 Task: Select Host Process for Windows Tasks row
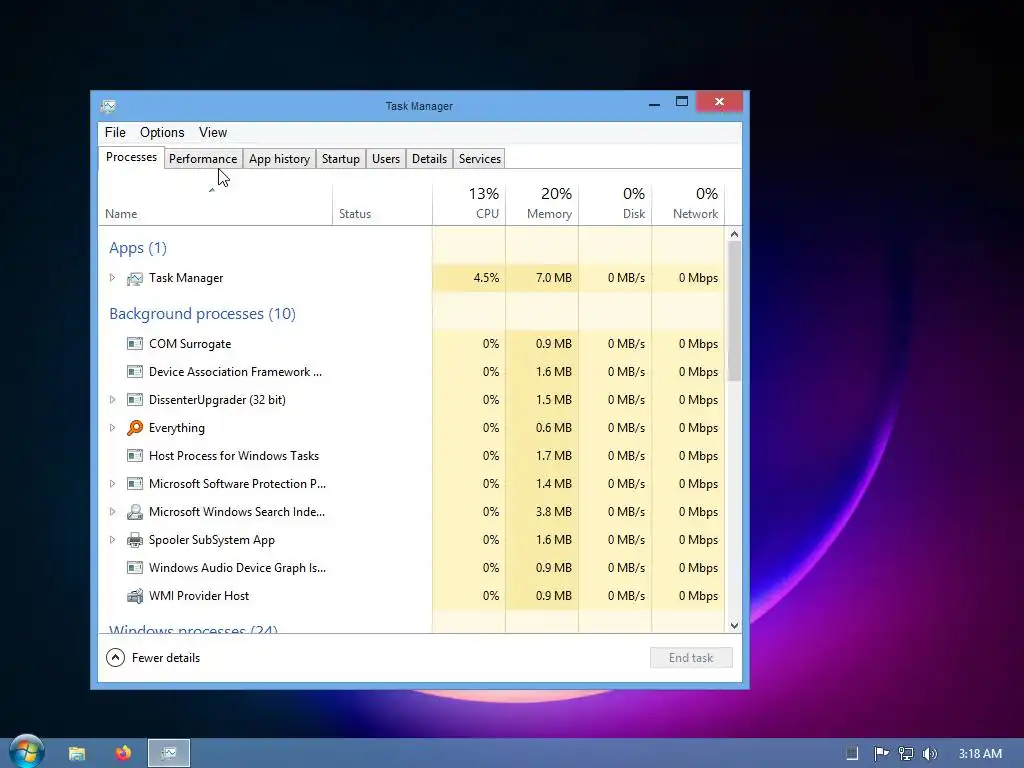pyautogui.click(x=411, y=456)
